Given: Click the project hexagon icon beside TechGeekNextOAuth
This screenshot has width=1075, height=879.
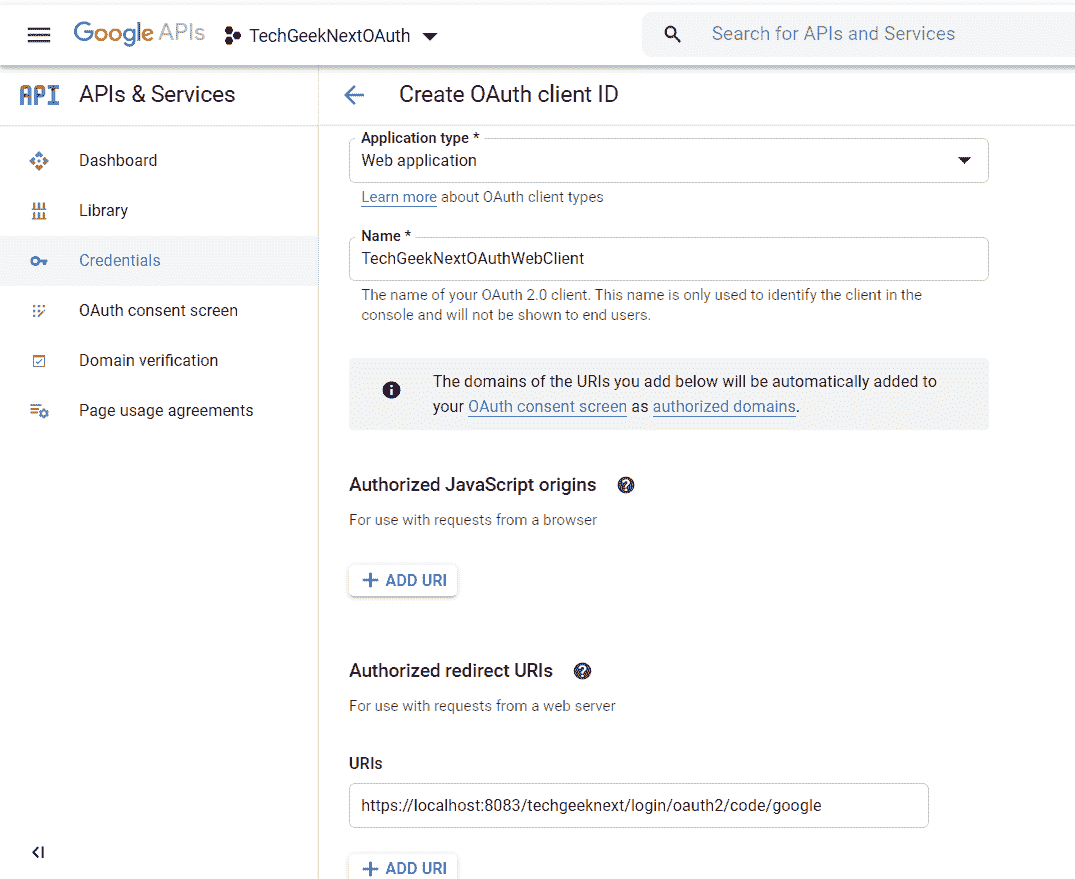Looking at the screenshot, I should click(x=233, y=36).
